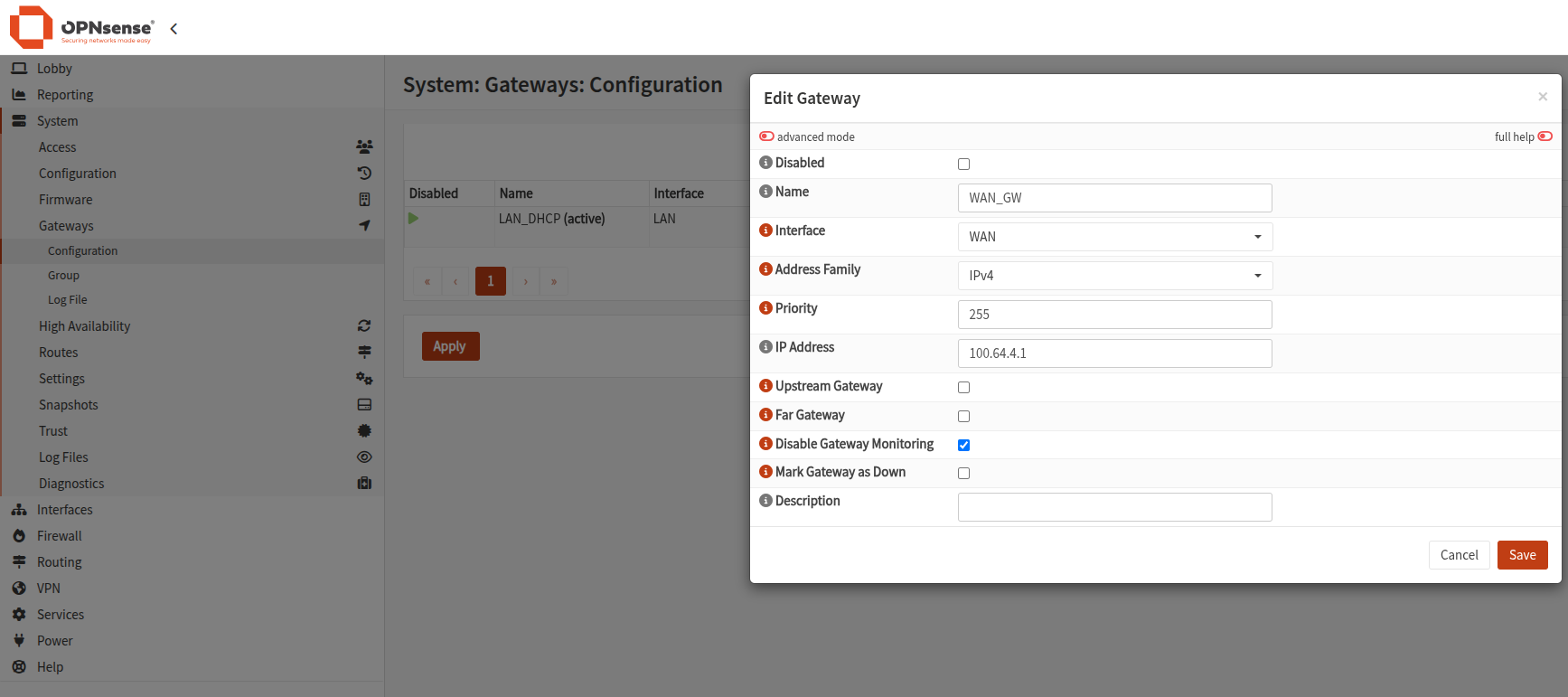Click the Settings gears icon
The height and width of the screenshot is (697, 1568).
364,378
